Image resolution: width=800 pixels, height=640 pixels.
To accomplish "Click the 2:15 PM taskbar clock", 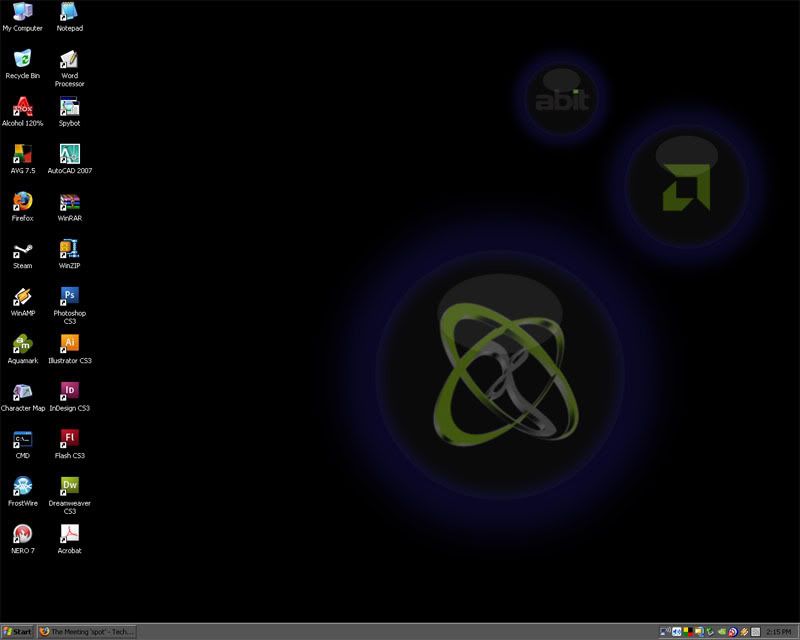I will pos(779,632).
